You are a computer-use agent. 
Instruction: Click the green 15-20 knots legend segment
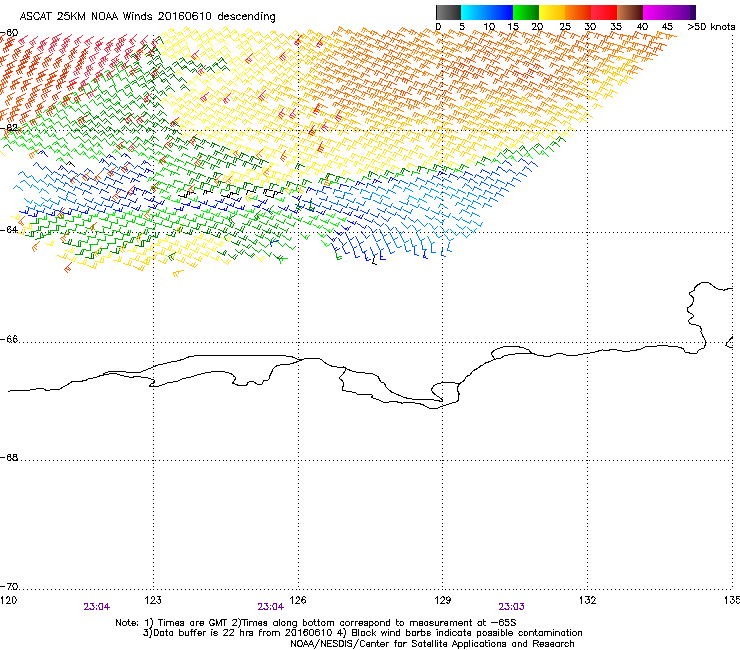click(x=526, y=12)
